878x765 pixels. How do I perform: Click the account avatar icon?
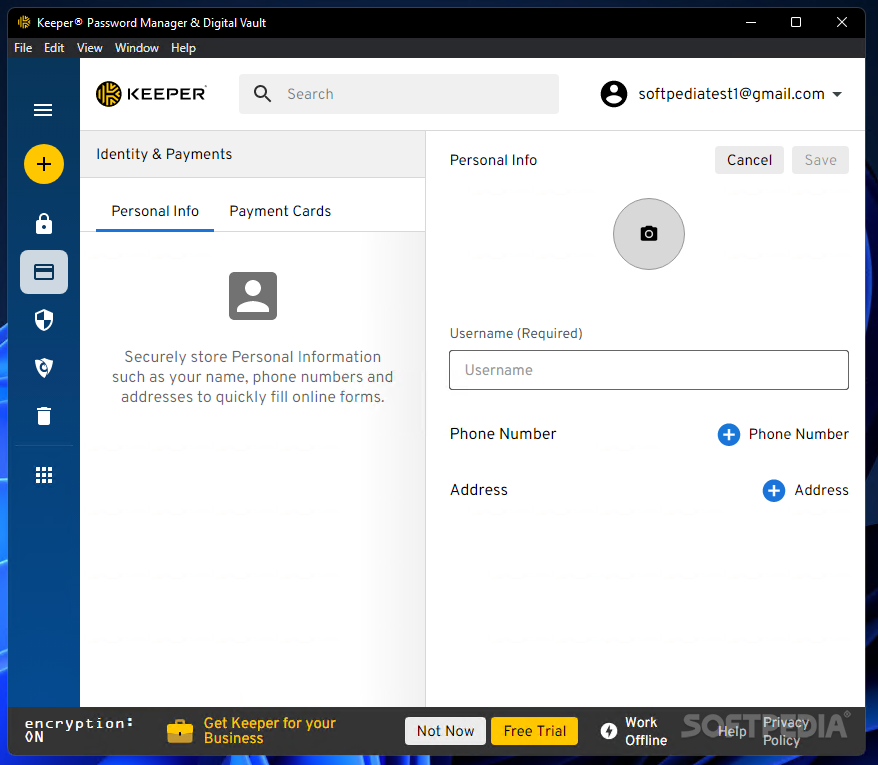click(614, 94)
